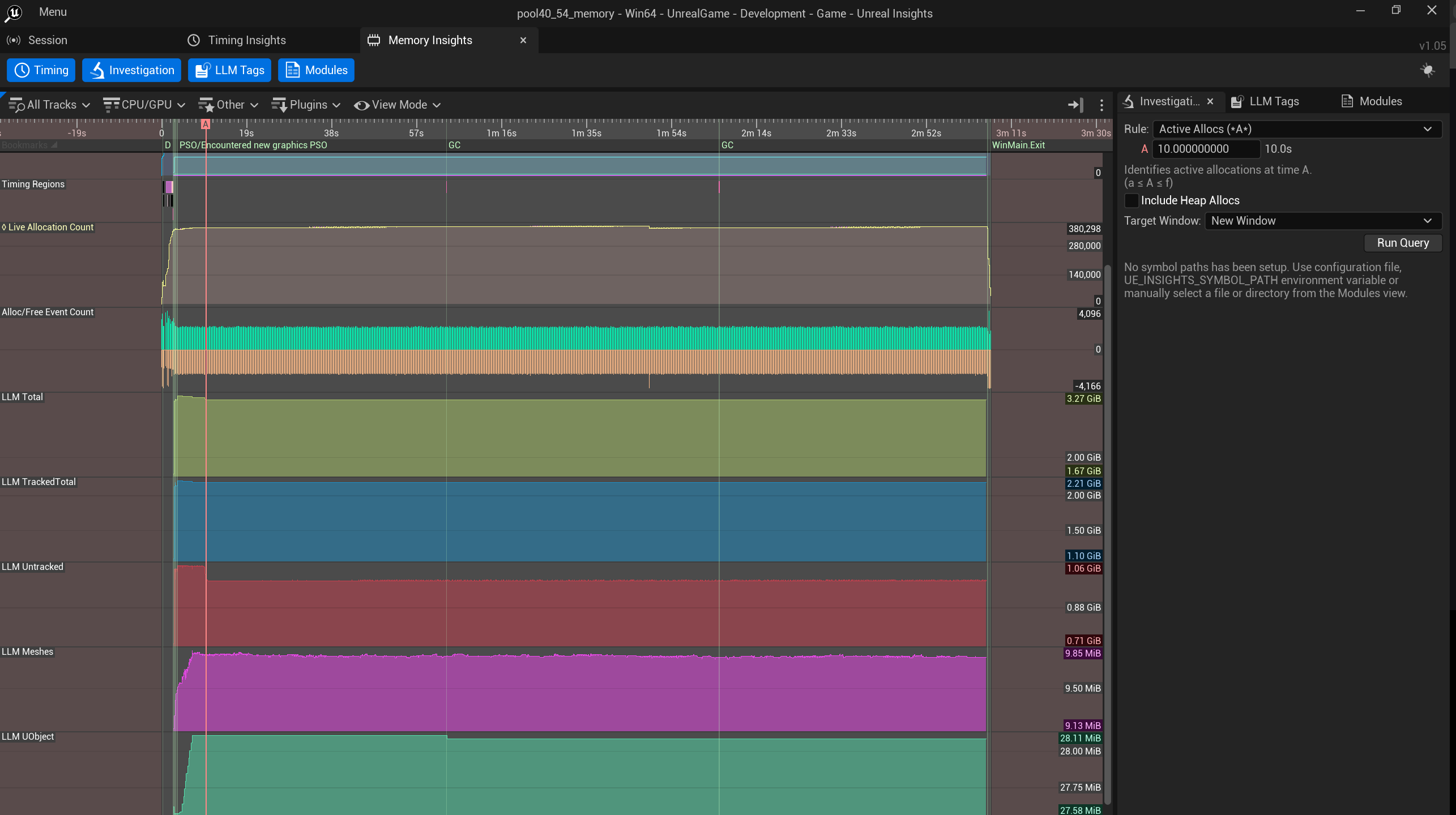Click the time A input field
This screenshot has height=815, width=1456.
(1206, 149)
